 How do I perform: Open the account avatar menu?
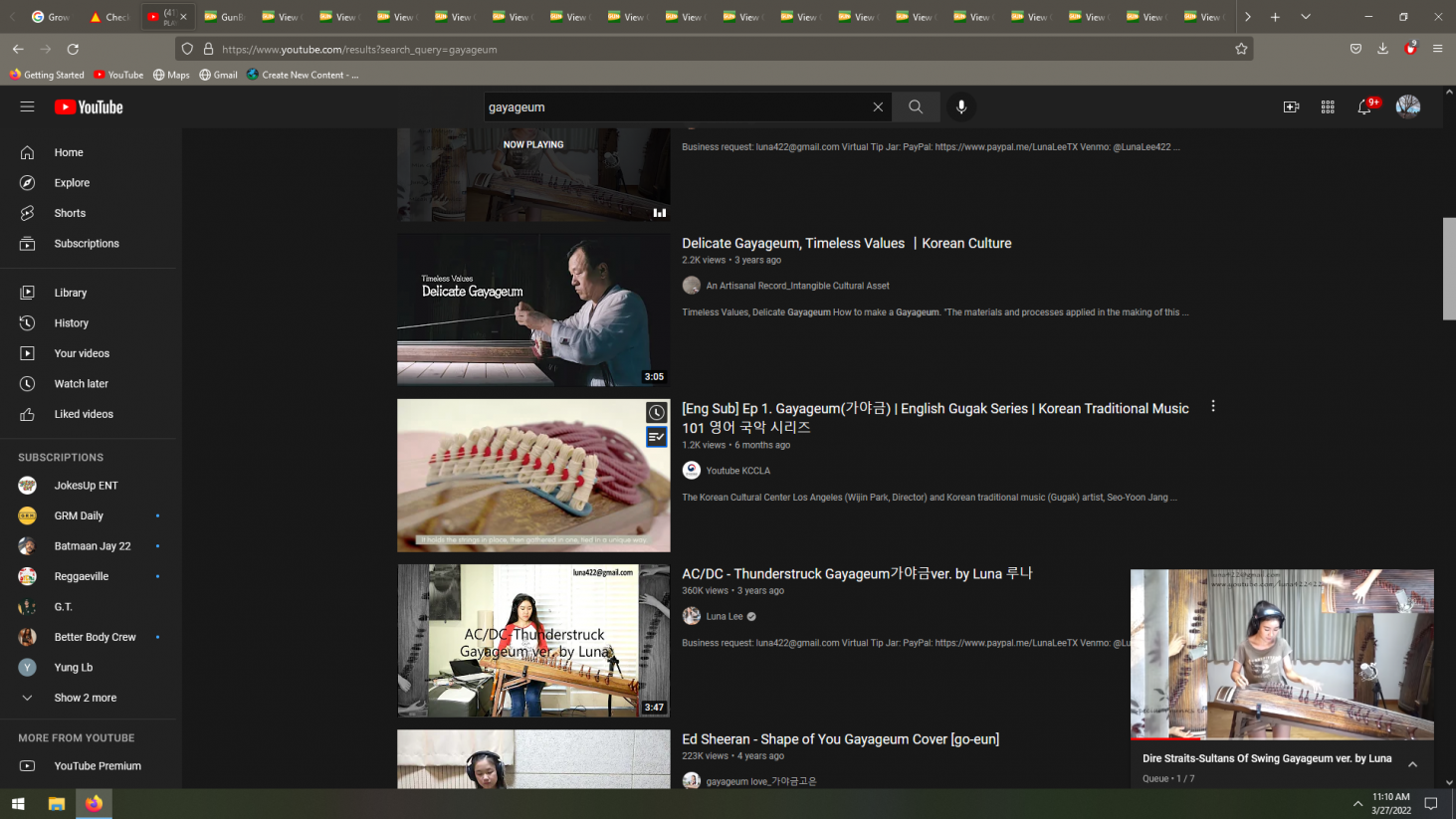1408,106
